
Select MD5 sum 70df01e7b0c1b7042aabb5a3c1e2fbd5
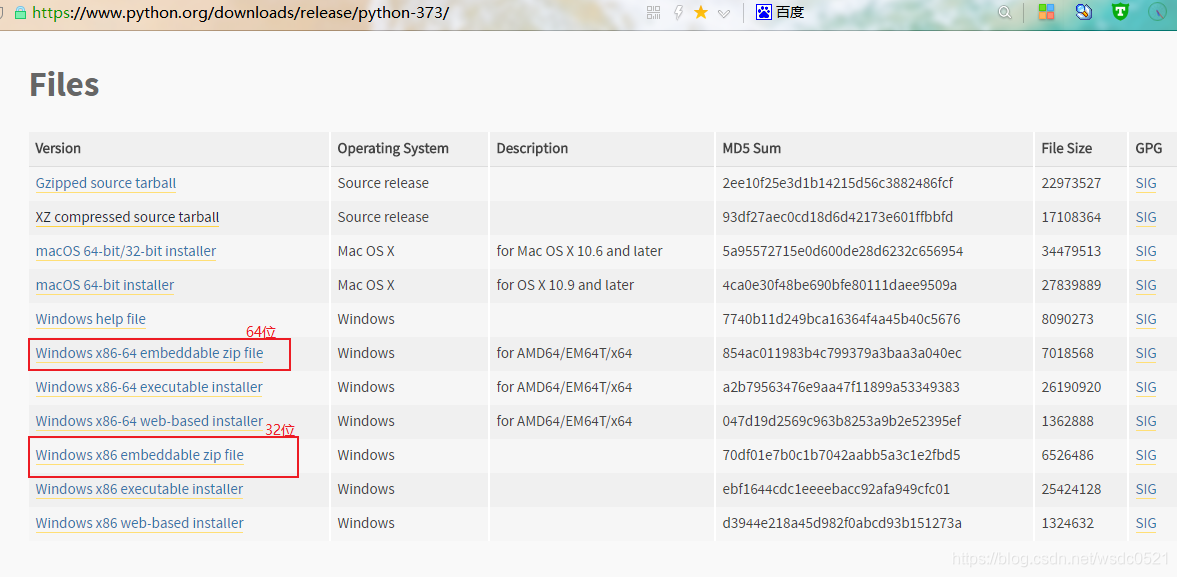click(841, 455)
